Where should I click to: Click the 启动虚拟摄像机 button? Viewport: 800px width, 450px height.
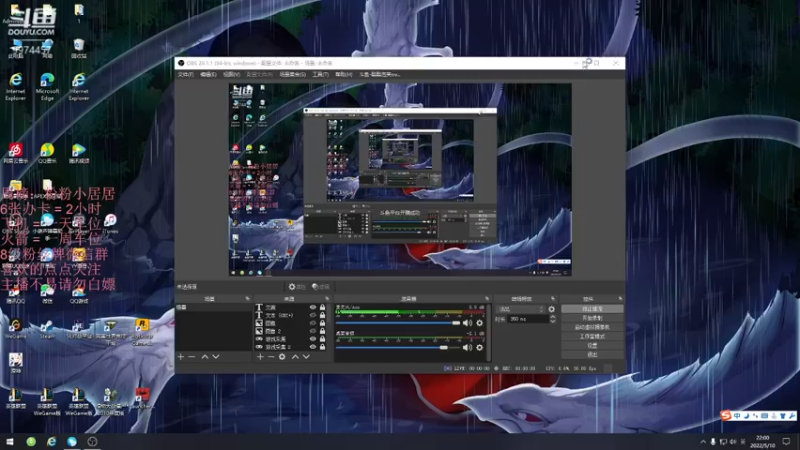coord(592,327)
